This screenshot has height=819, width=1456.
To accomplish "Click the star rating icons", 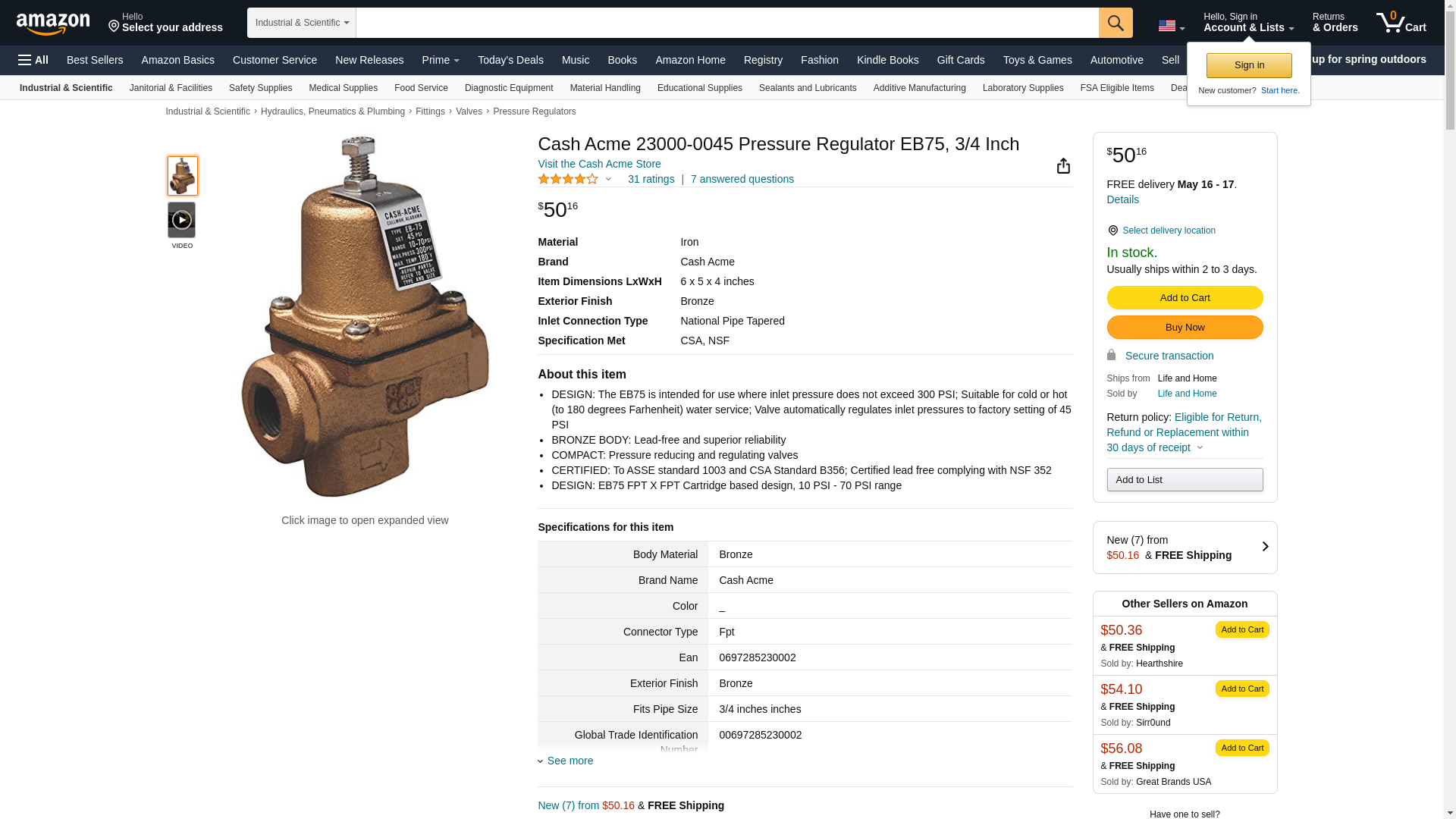I will tap(568, 179).
